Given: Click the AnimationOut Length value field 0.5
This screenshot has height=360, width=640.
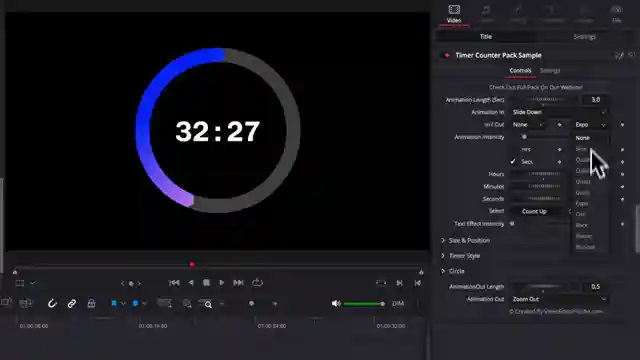Looking at the screenshot, I should 596,287.
